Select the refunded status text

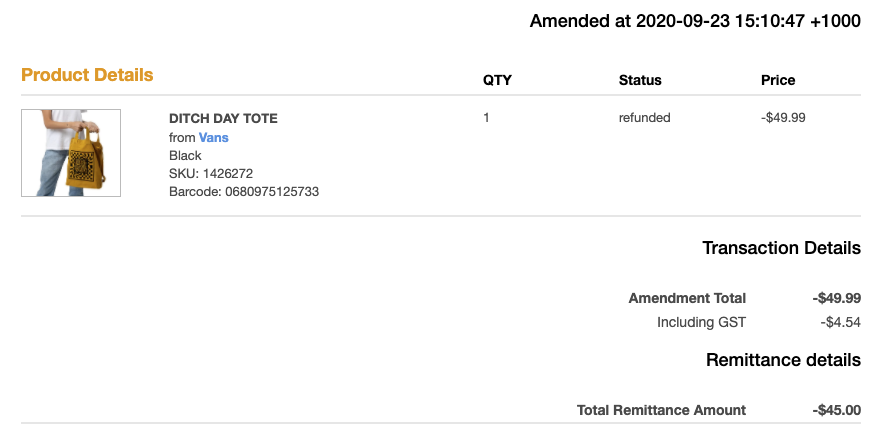pyautogui.click(x=644, y=117)
